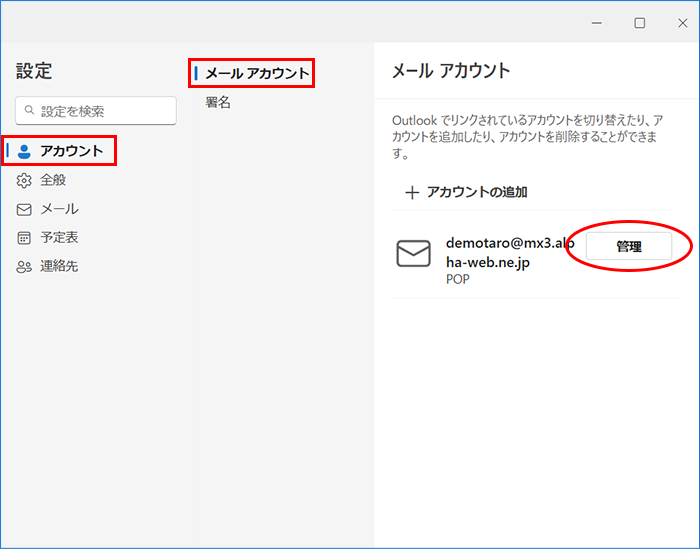Image resolution: width=700 pixels, height=549 pixels.
Task: Minimize the settings window
Action: coord(596,23)
